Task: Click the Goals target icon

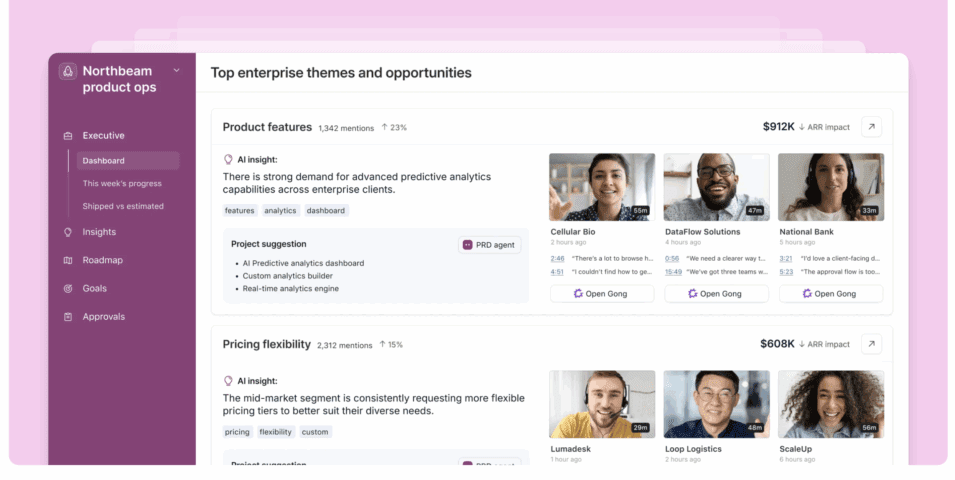Action: point(68,288)
